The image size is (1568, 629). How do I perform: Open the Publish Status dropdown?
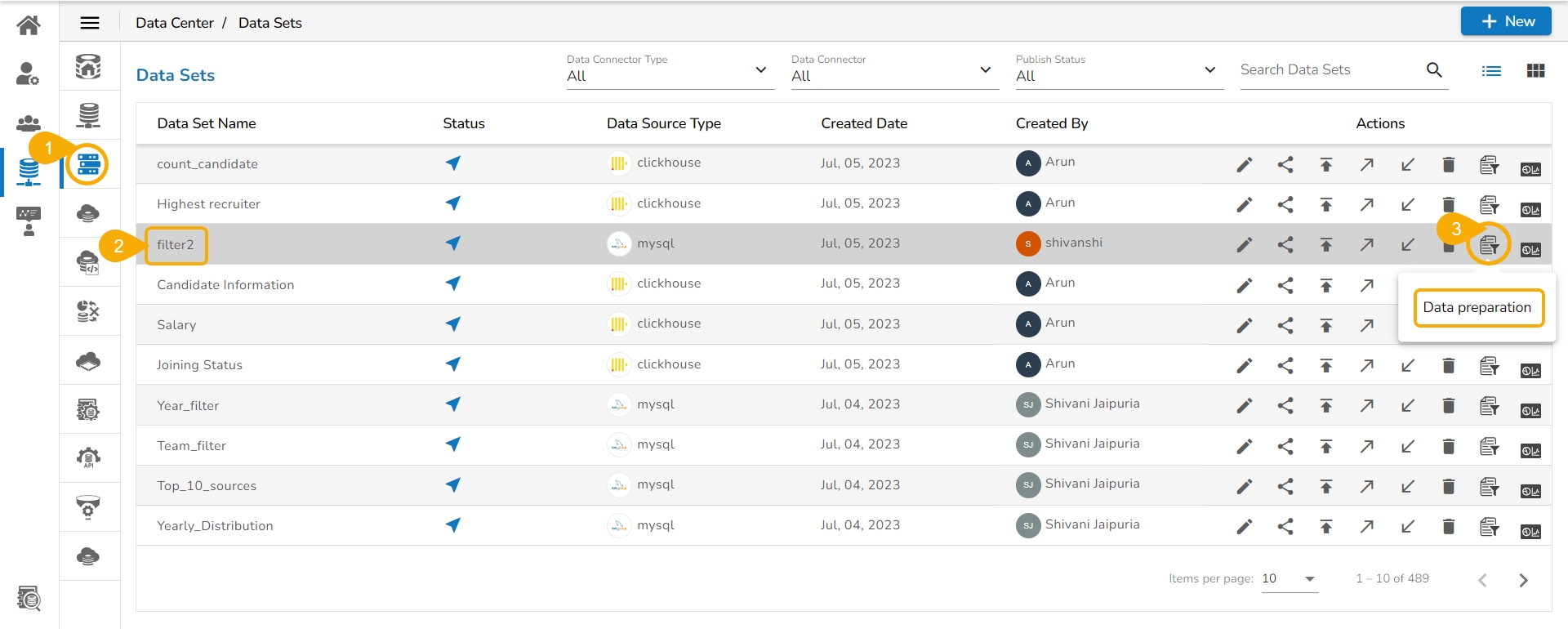click(x=1117, y=75)
